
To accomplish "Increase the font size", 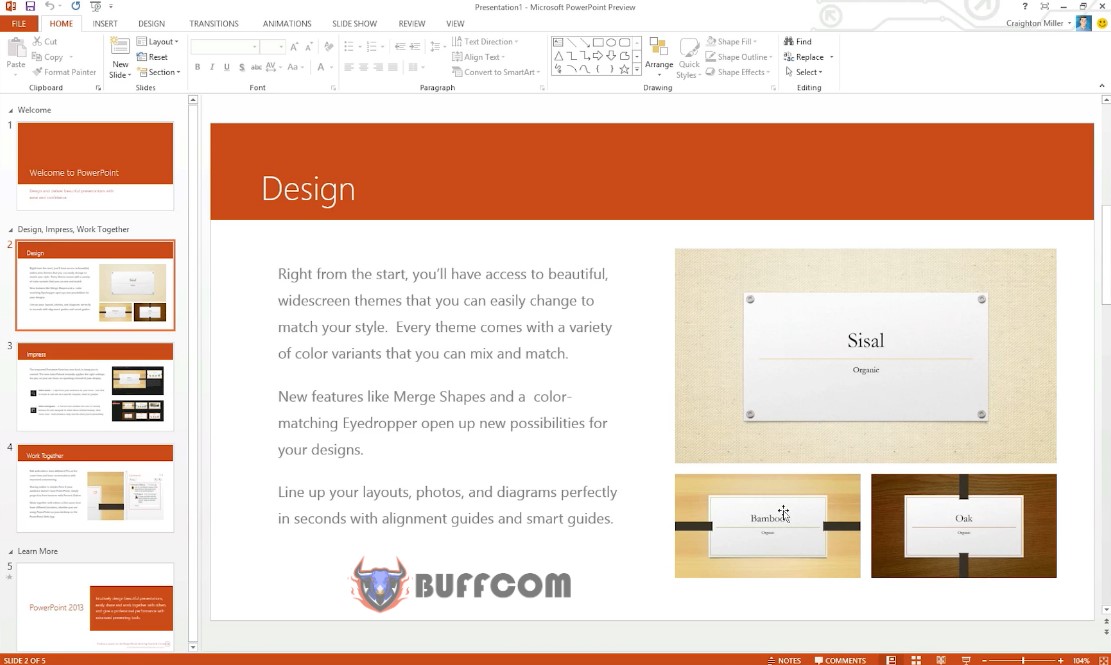I will click(x=294, y=47).
